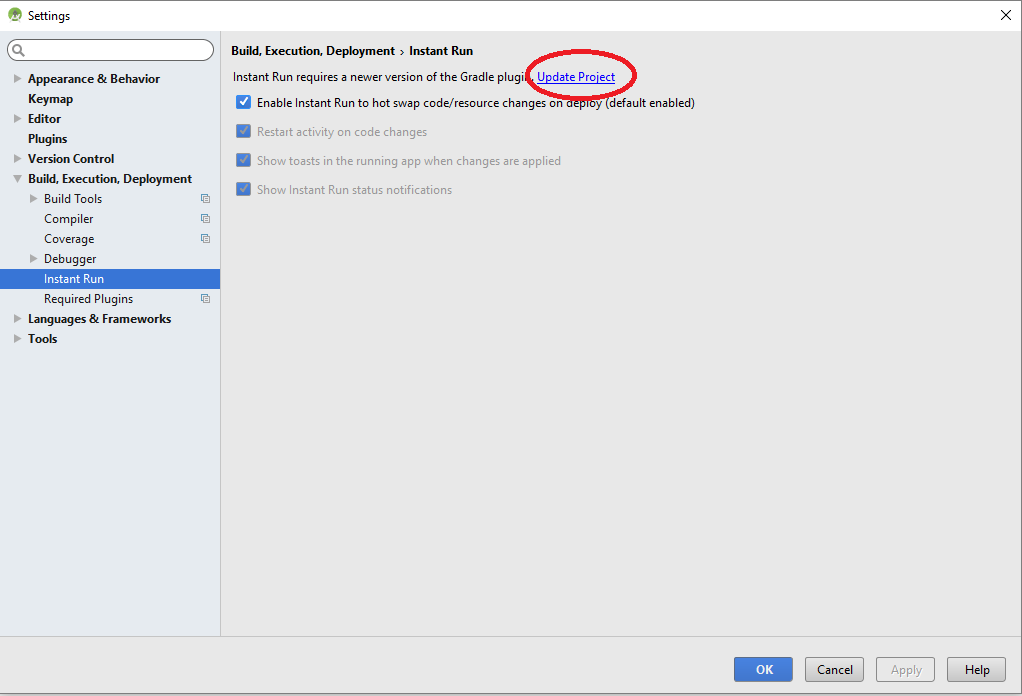Image resolution: width=1022 pixels, height=696 pixels.
Task: Click the shared-settings icon beside Build Tools
Action: 205,198
